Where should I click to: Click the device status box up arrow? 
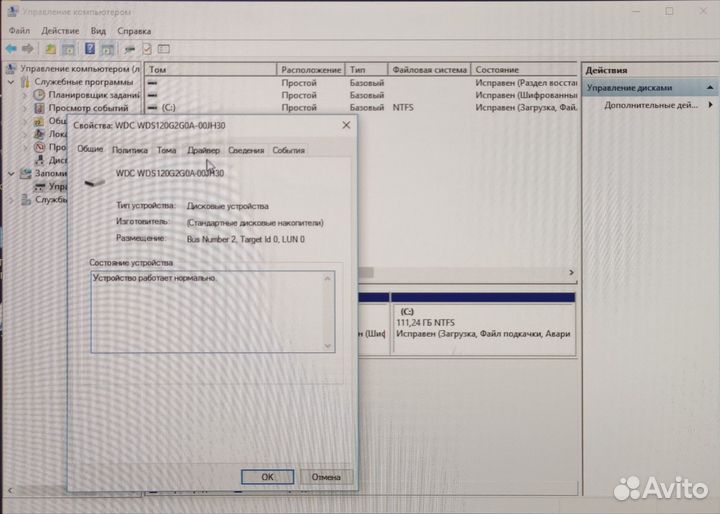(327, 278)
